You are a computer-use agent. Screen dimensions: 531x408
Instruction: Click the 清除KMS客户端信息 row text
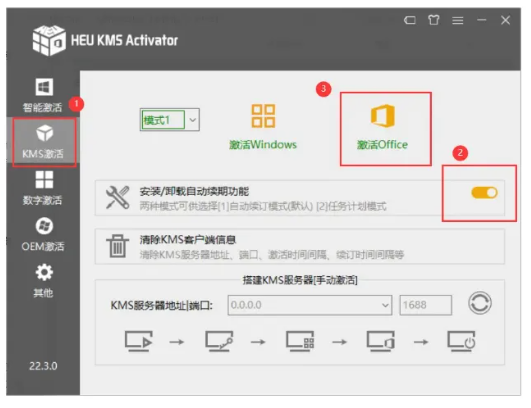click(x=188, y=240)
